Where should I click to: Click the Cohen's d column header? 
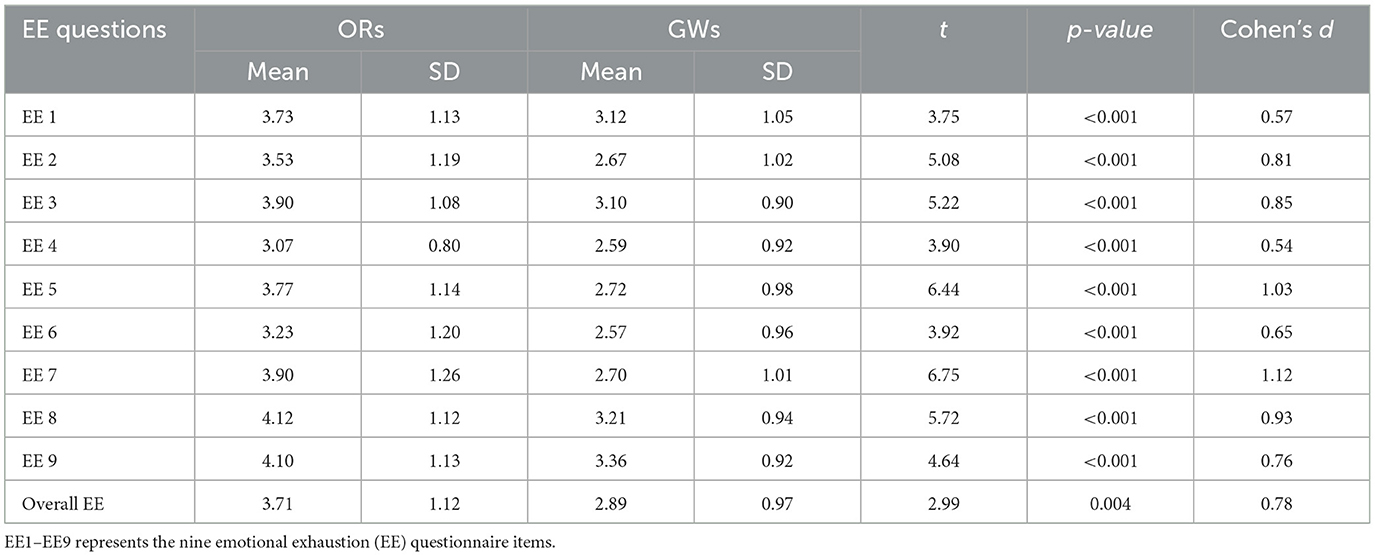point(1281,30)
